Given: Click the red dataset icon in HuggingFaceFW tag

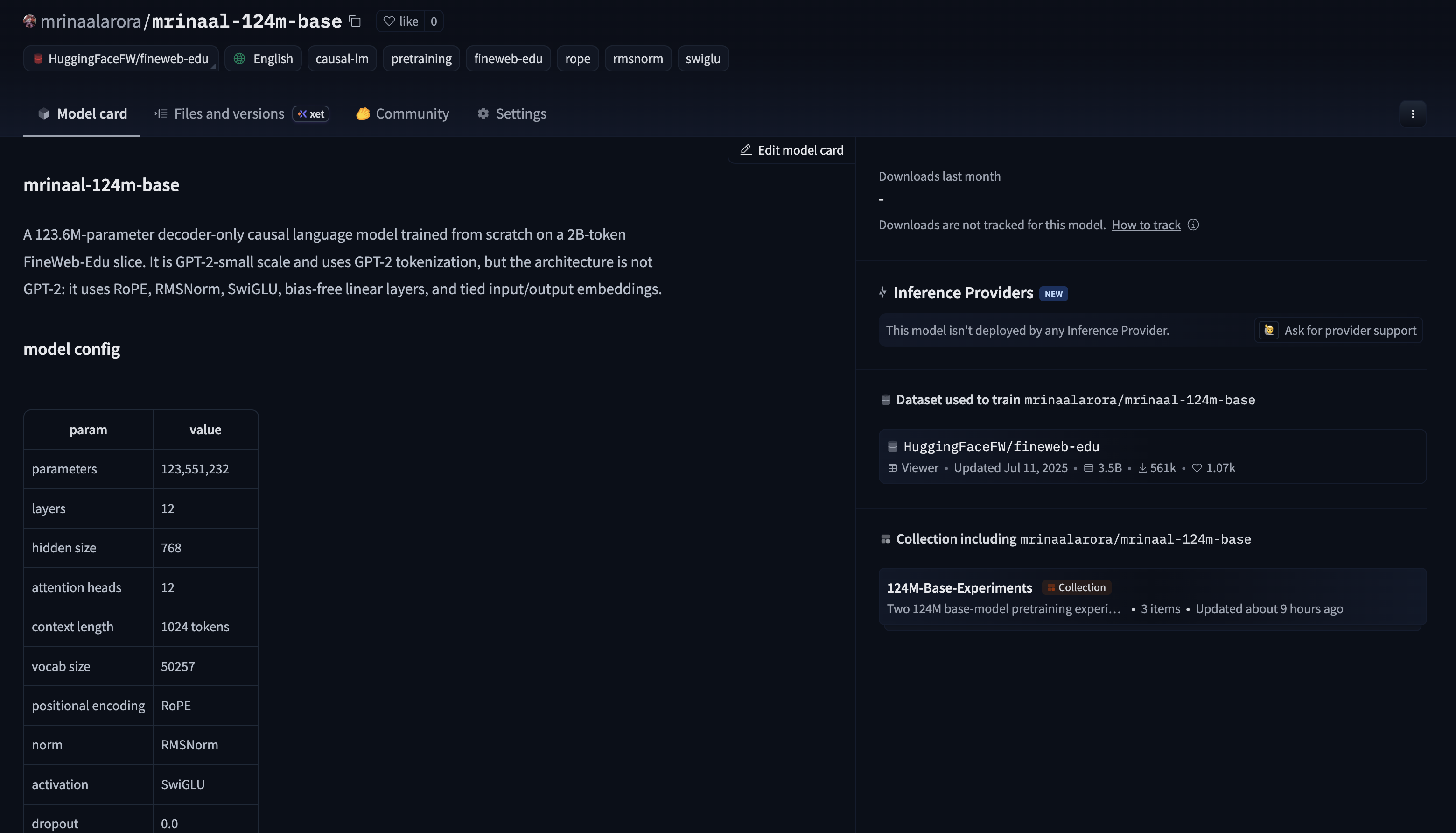Looking at the screenshot, I should tap(38, 58).
